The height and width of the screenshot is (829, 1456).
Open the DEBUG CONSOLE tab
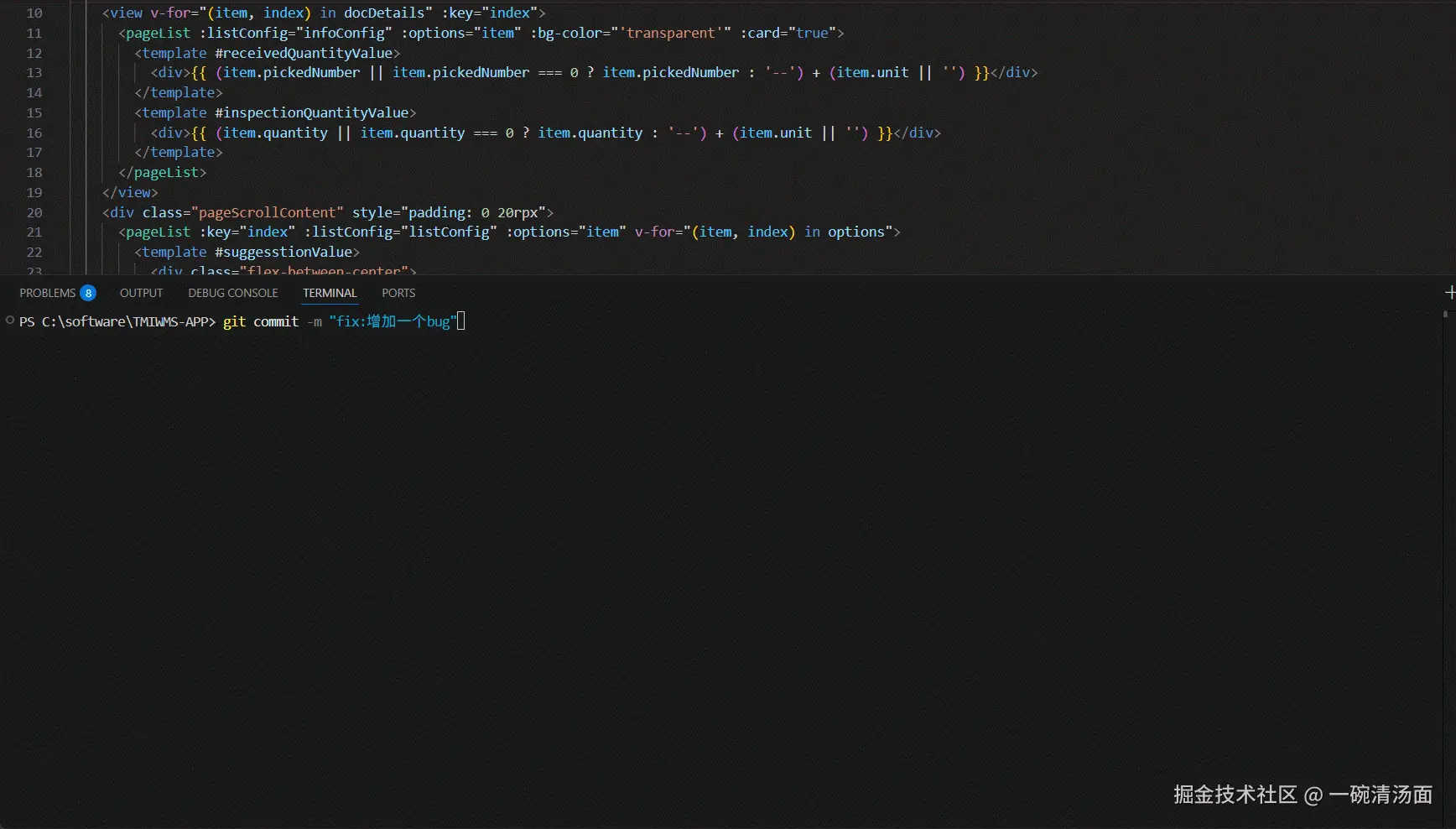click(232, 293)
